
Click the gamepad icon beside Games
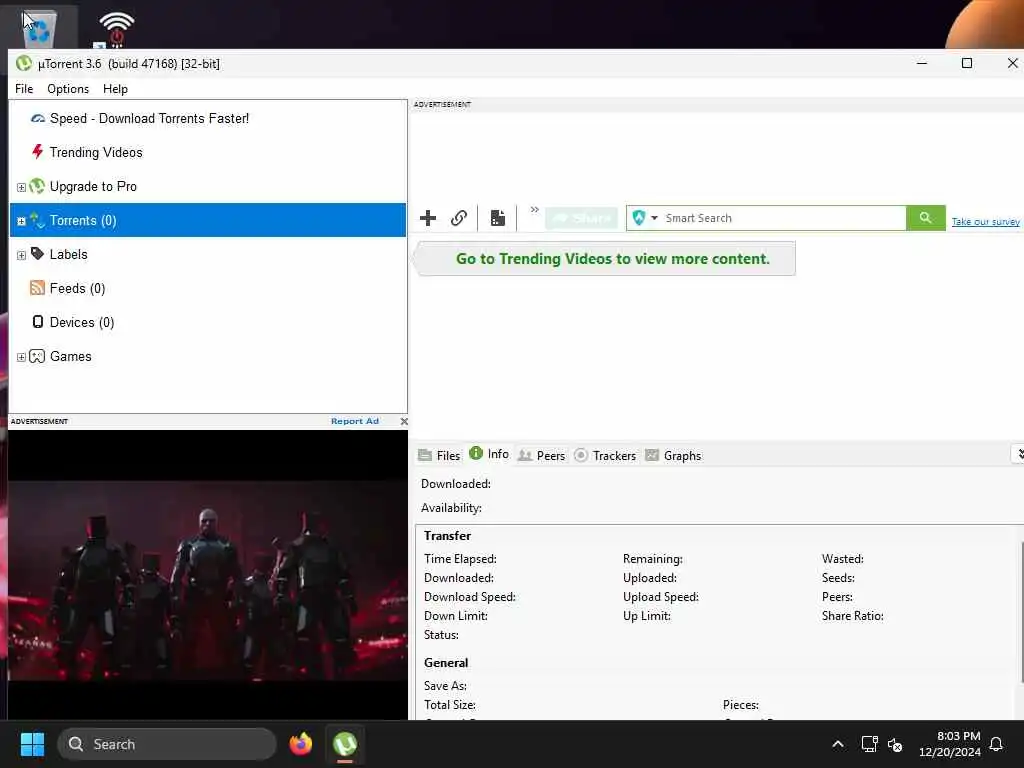point(37,356)
